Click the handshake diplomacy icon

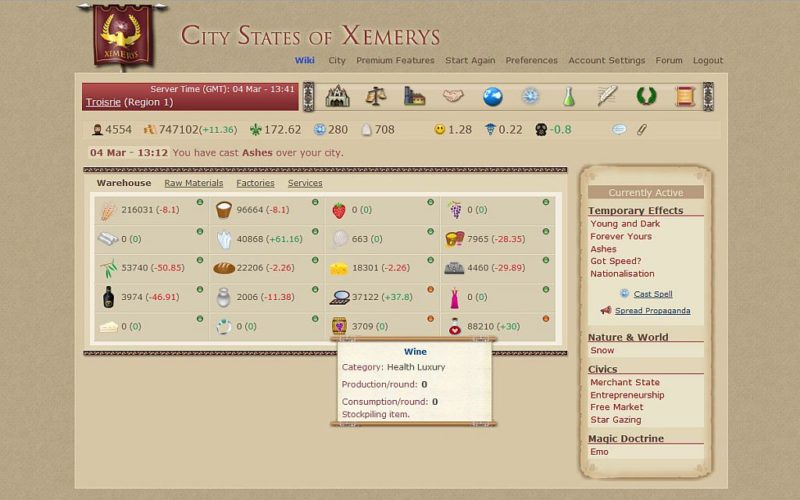[x=453, y=97]
